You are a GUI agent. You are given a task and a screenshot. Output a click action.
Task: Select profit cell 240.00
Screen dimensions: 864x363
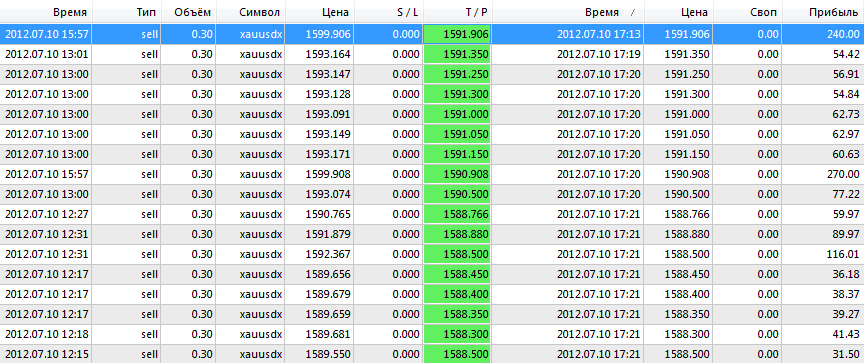tap(823, 34)
